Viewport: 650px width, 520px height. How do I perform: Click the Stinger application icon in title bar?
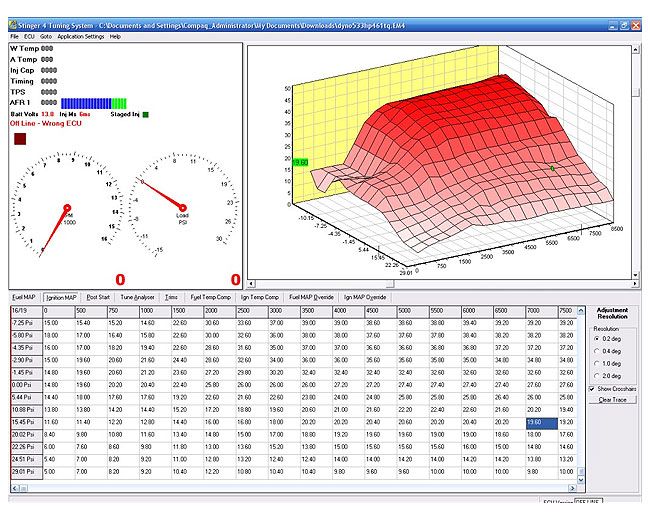[x=12, y=25]
